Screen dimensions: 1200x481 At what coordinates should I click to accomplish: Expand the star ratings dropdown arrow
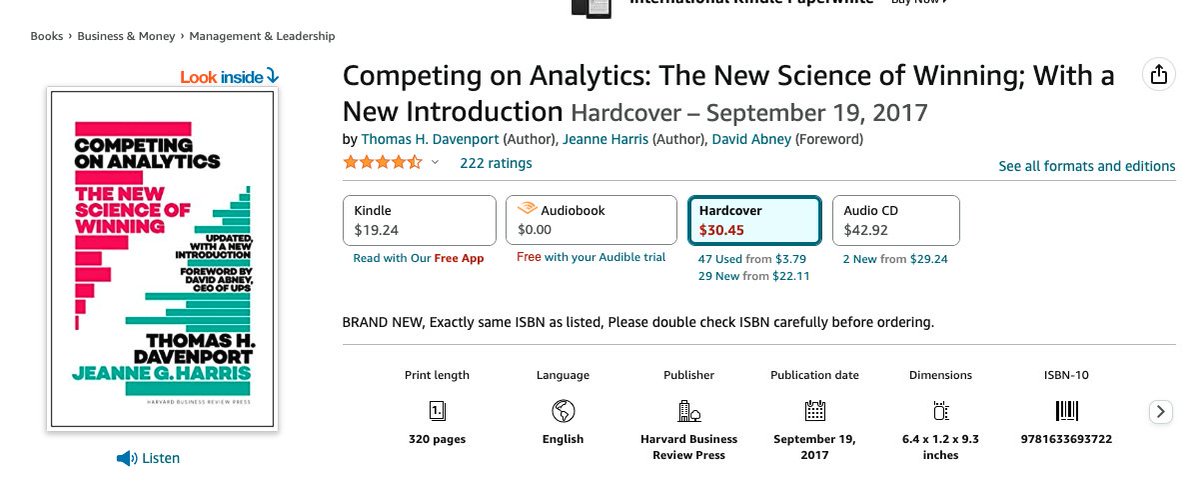[435, 163]
